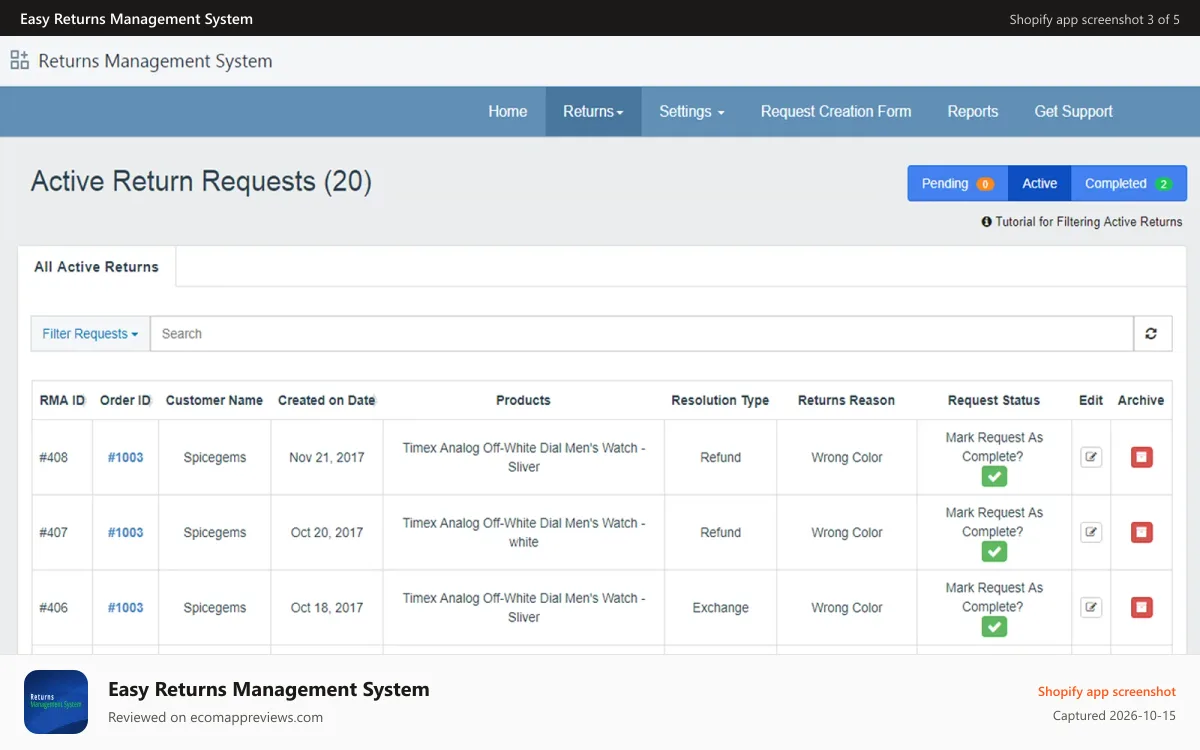Archive return request #407
1200x750 pixels.
pyautogui.click(x=1142, y=532)
